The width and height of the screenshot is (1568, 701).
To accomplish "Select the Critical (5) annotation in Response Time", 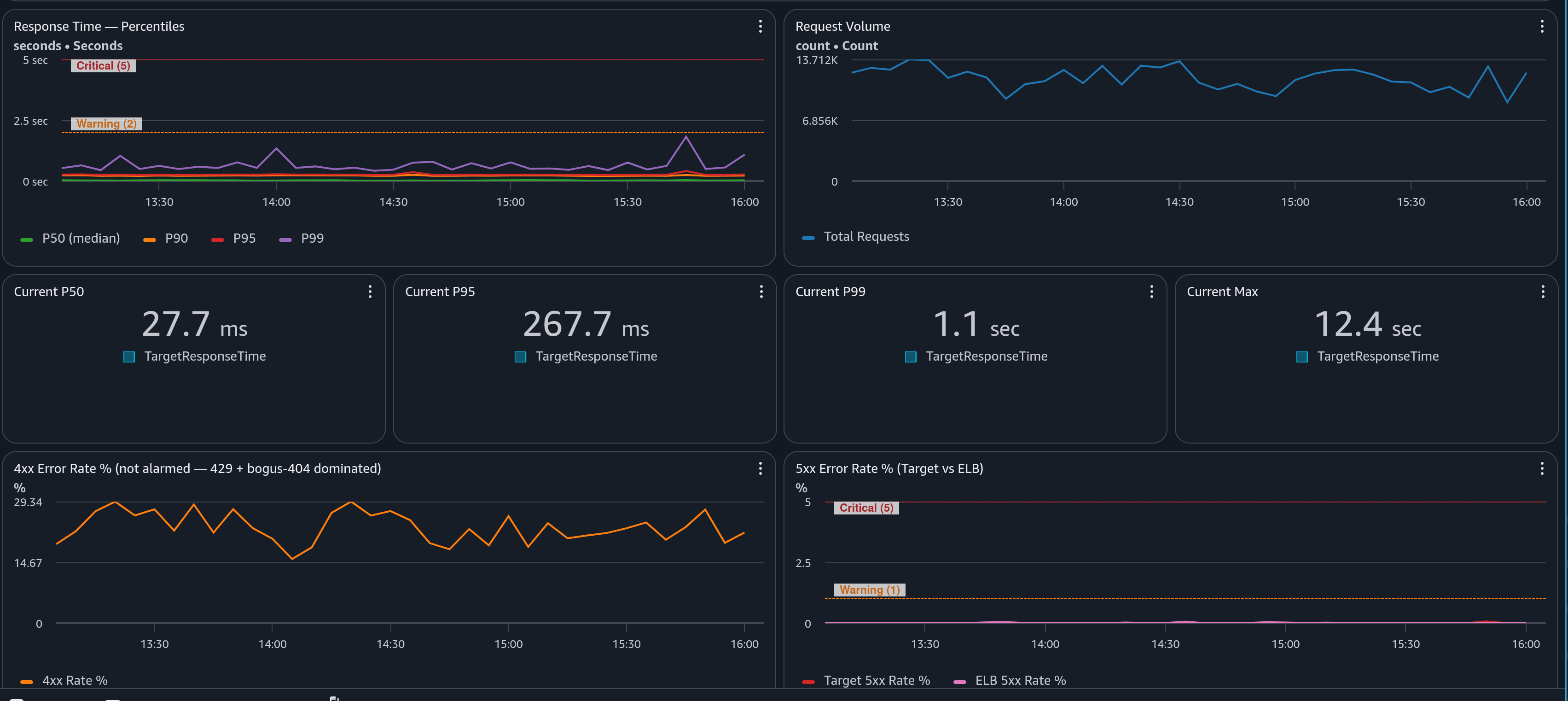I will (103, 66).
